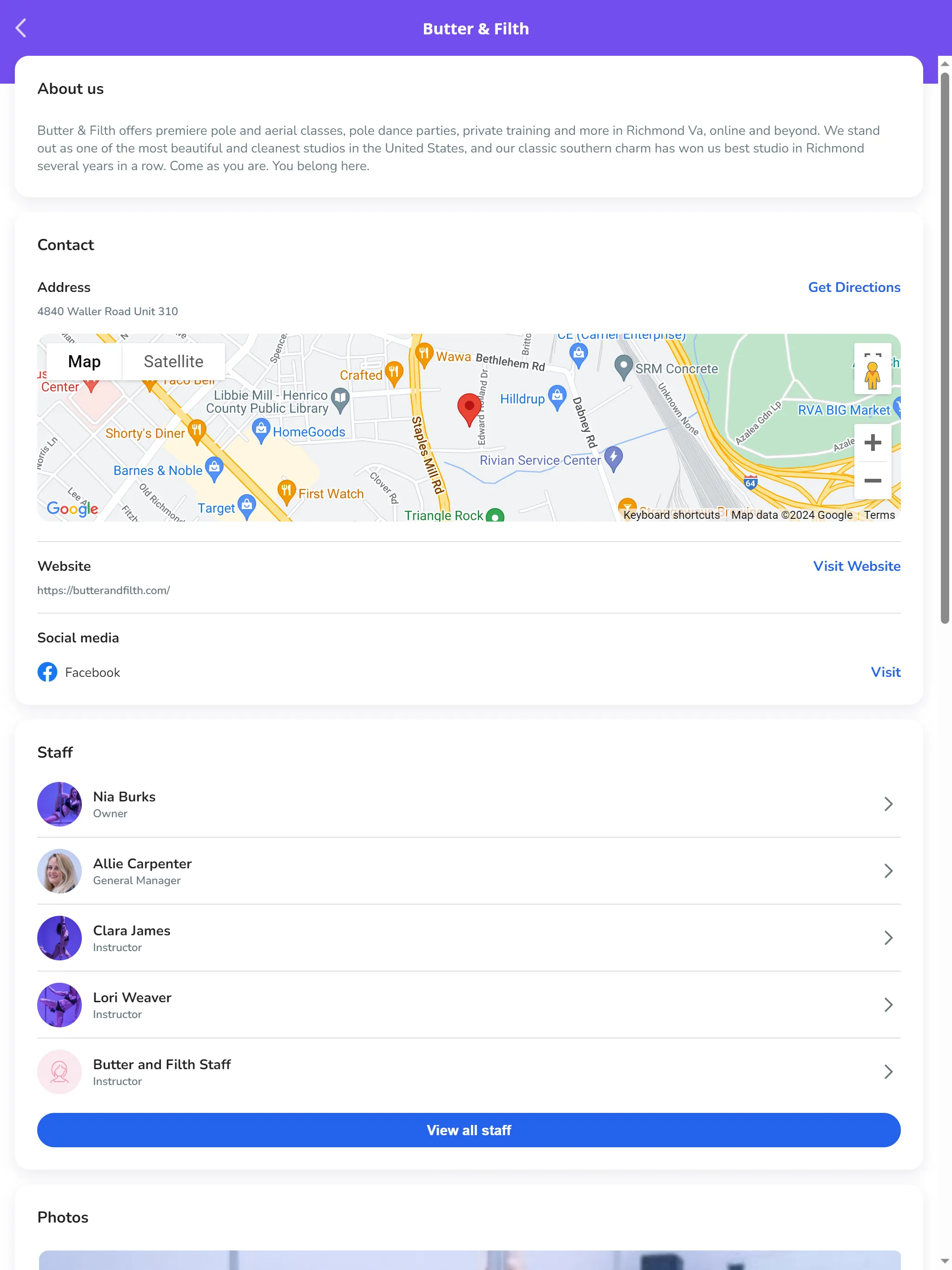Select the Crafted restaurant marker

pyautogui.click(x=393, y=374)
